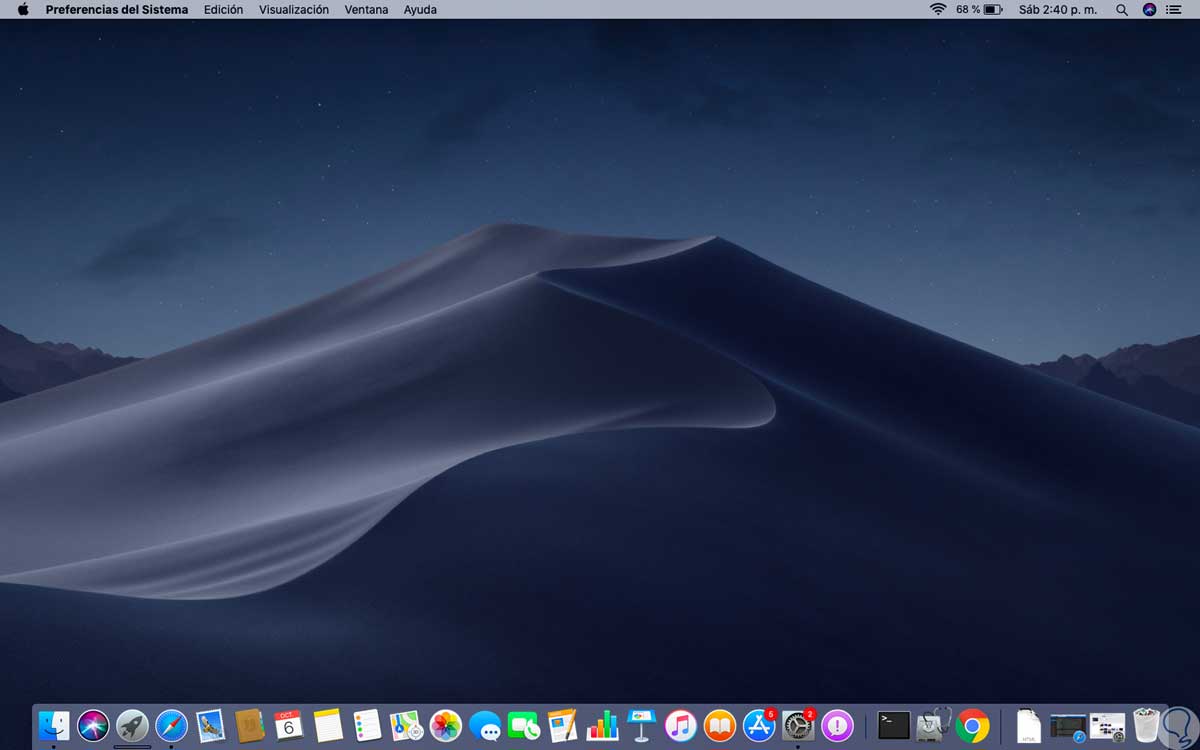The image size is (1200, 750).
Task: Open Photos colorful flower icon in Dock
Action: (445, 726)
